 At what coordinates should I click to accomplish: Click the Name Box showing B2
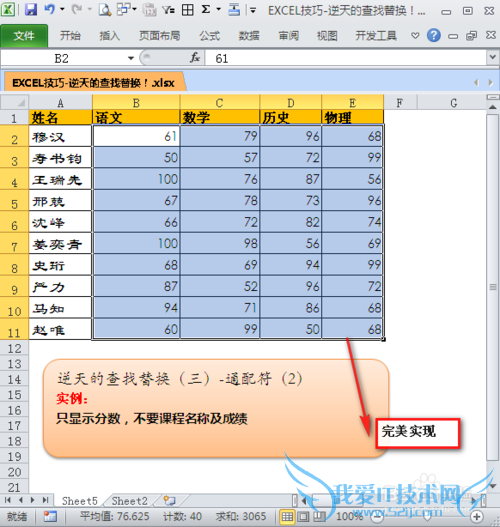click(x=61, y=58)
